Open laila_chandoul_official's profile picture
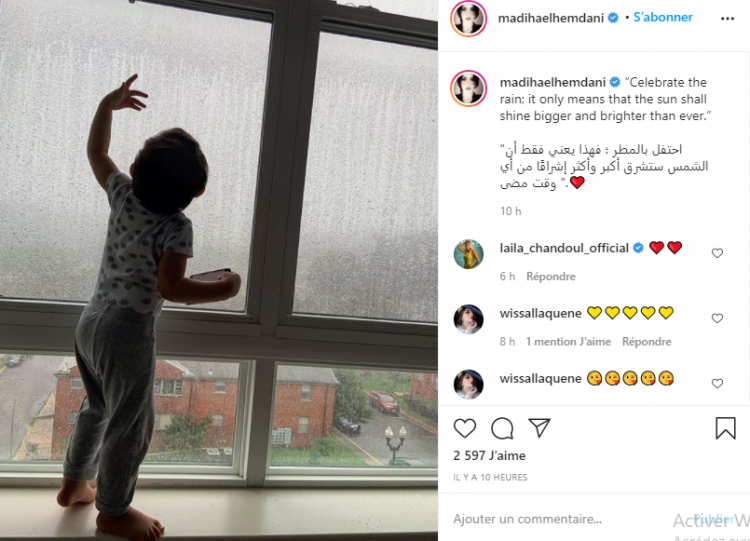 click(468, 254)
